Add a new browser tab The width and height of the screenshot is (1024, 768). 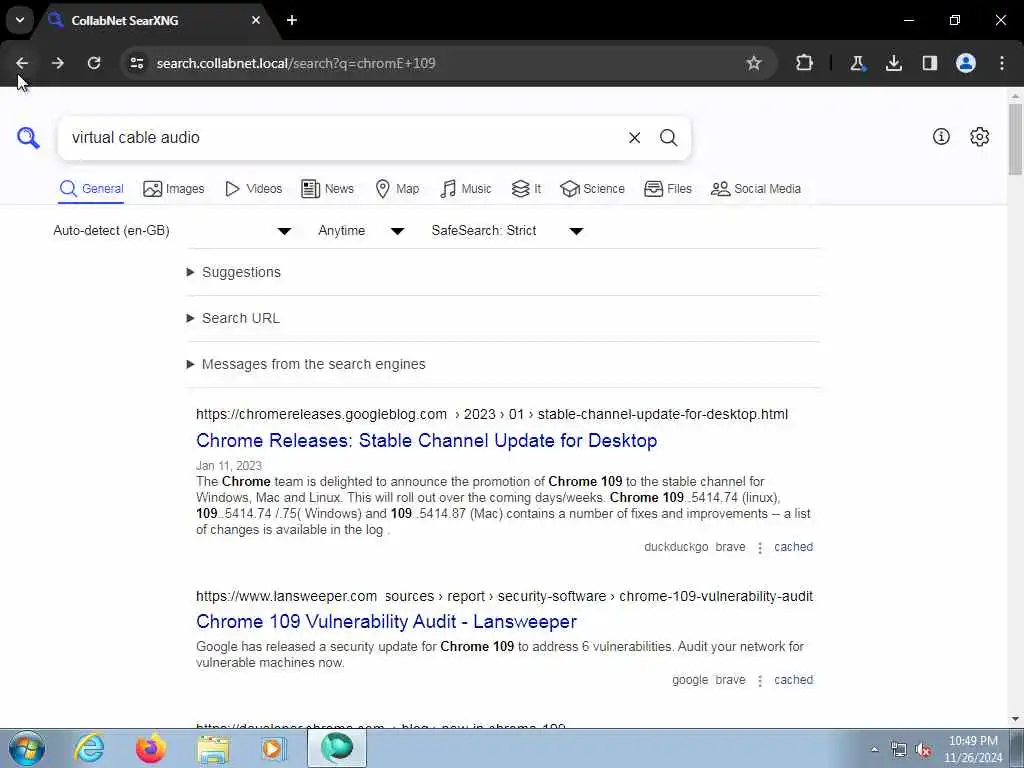(x=292, y=20)
